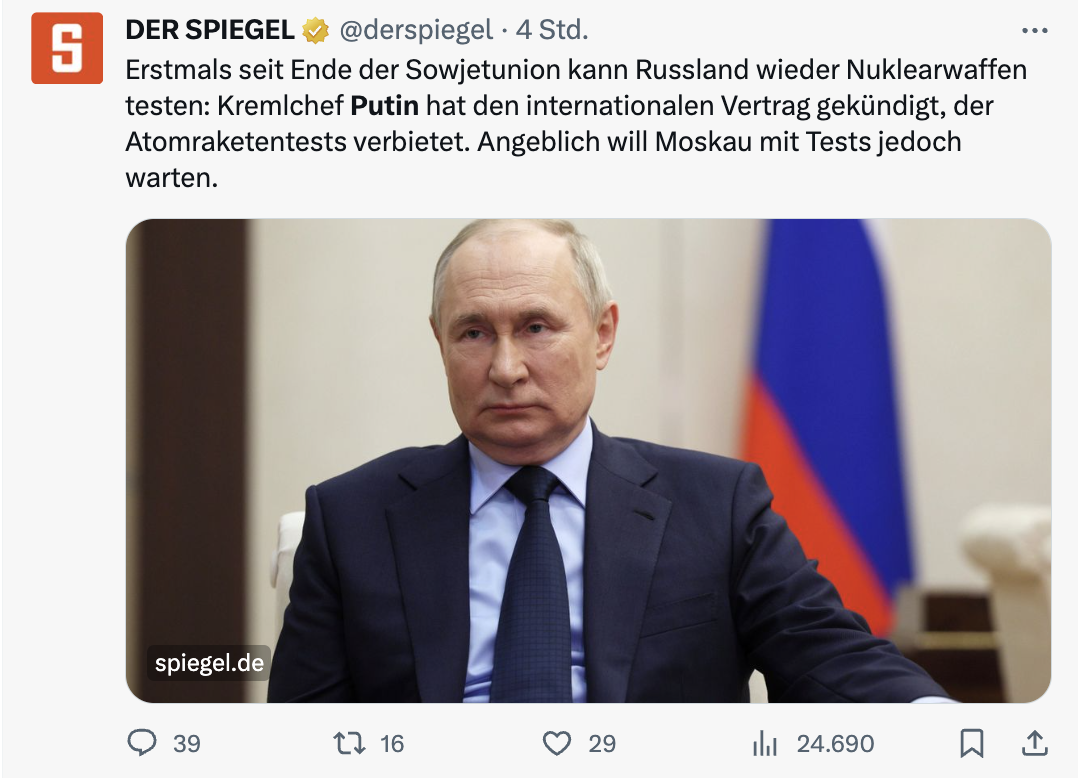Screen dimensions: 1078x778
Task: Click the bold word "Putin" in the tweet
Action: coord(385,106)
